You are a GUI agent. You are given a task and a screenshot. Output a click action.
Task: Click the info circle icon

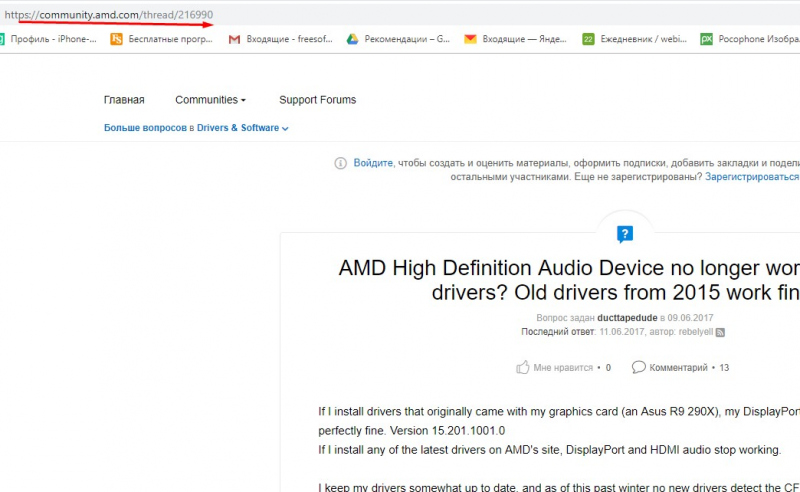point(340,163)
